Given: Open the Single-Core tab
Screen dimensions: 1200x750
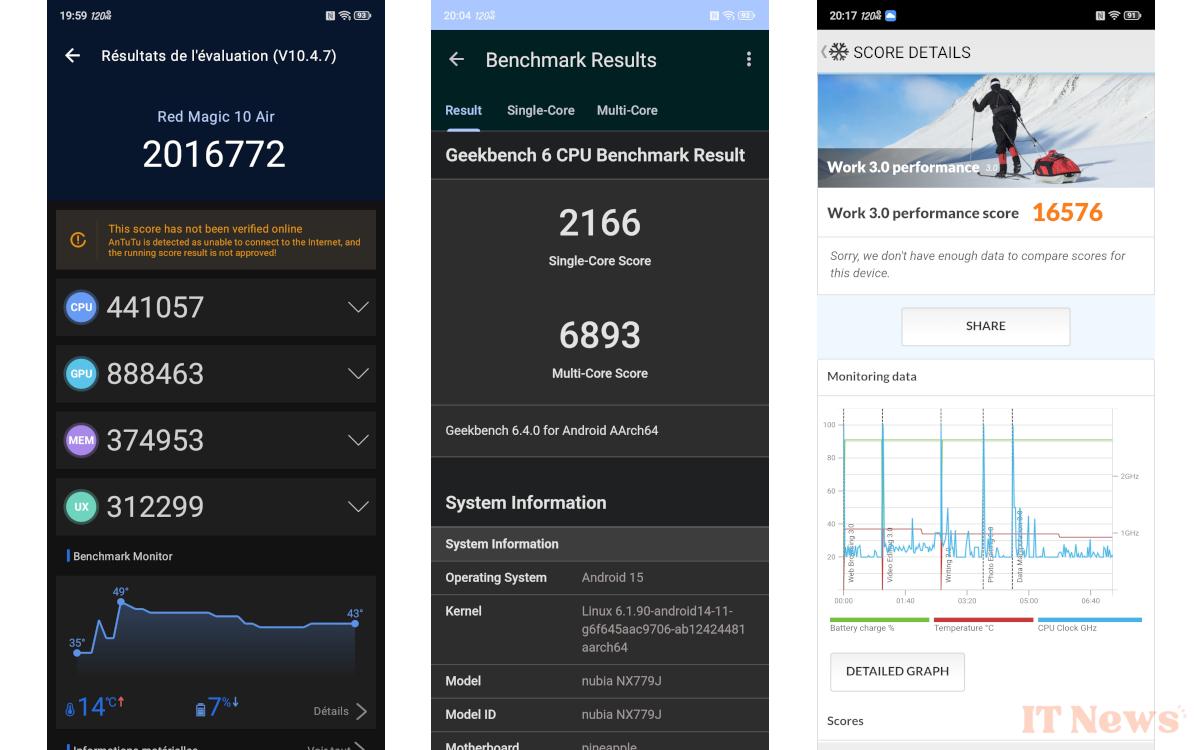Looking at the screenshot, I should (x=541, y=110).
